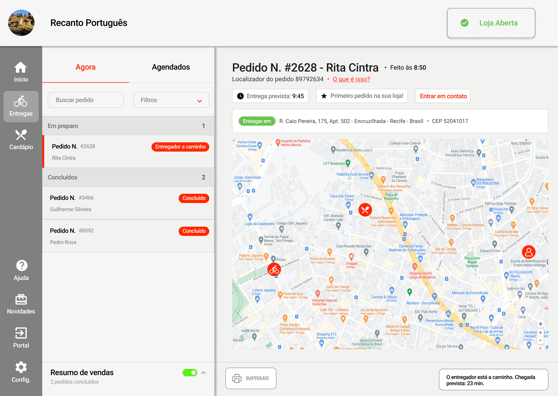Select the Entregas bicycle icon
This screenshot has height=396, width=558.
(21, 101)
